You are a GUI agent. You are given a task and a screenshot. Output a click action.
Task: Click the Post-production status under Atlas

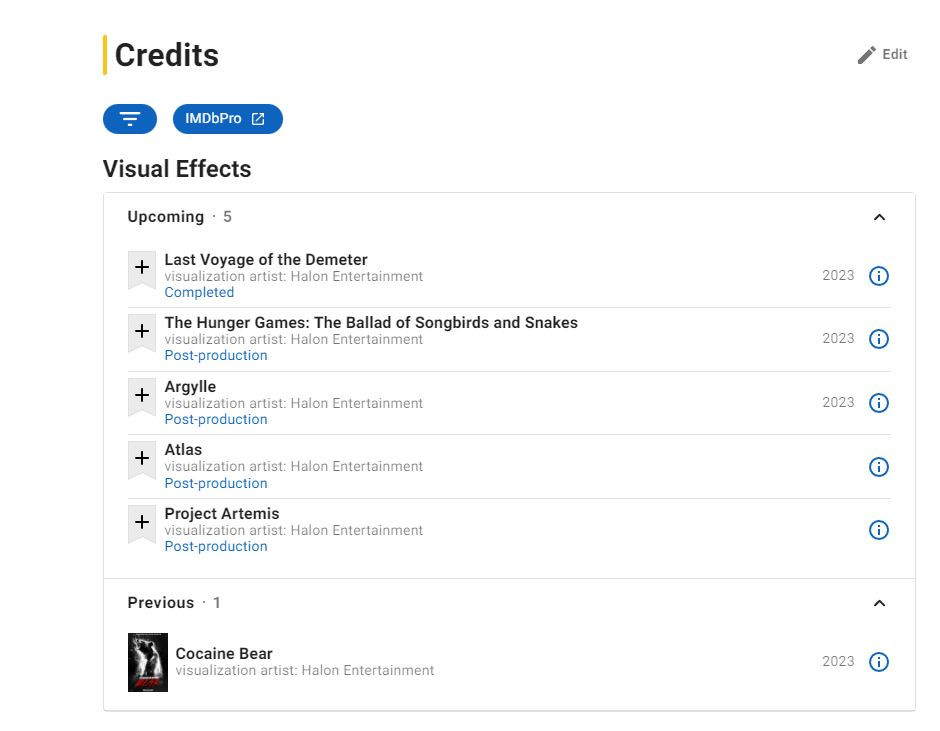coord(216,483)
